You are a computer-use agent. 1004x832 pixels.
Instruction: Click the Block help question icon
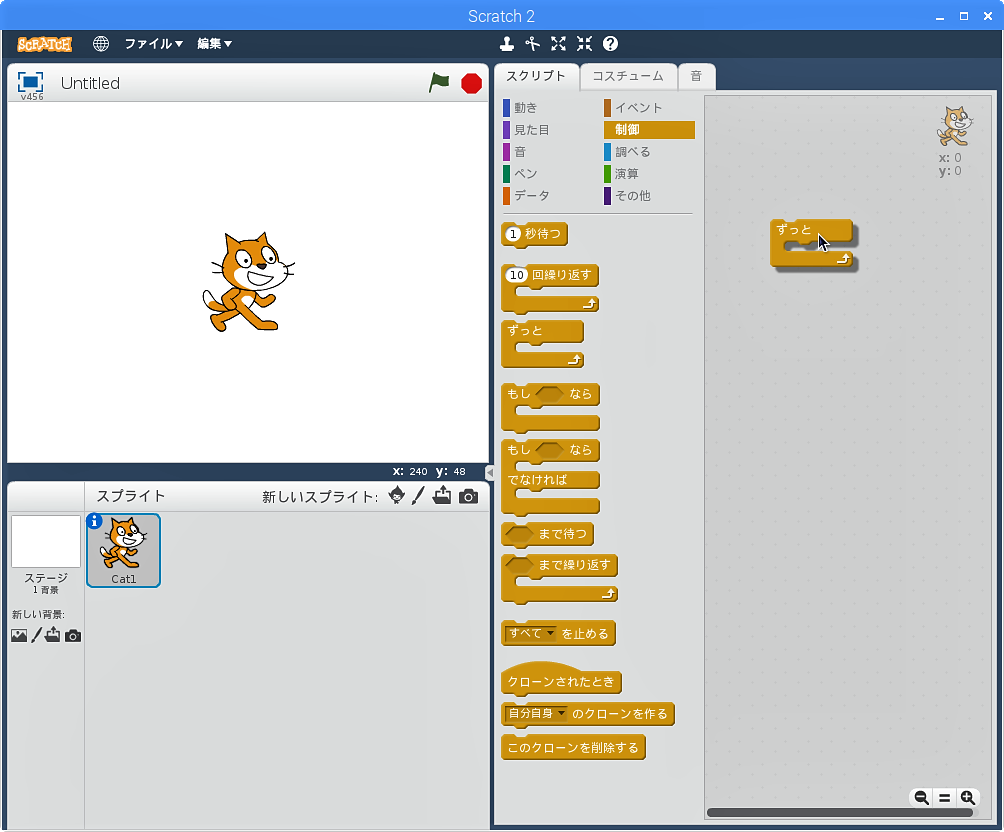(610, 44)
